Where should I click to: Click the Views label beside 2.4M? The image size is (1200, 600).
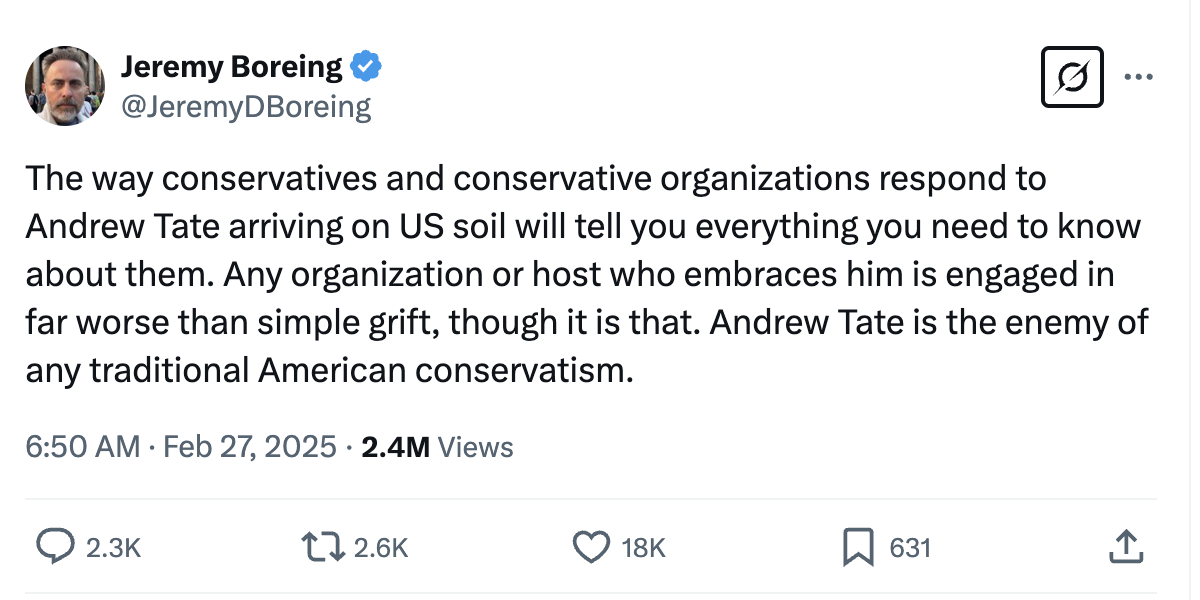point(476,447)
